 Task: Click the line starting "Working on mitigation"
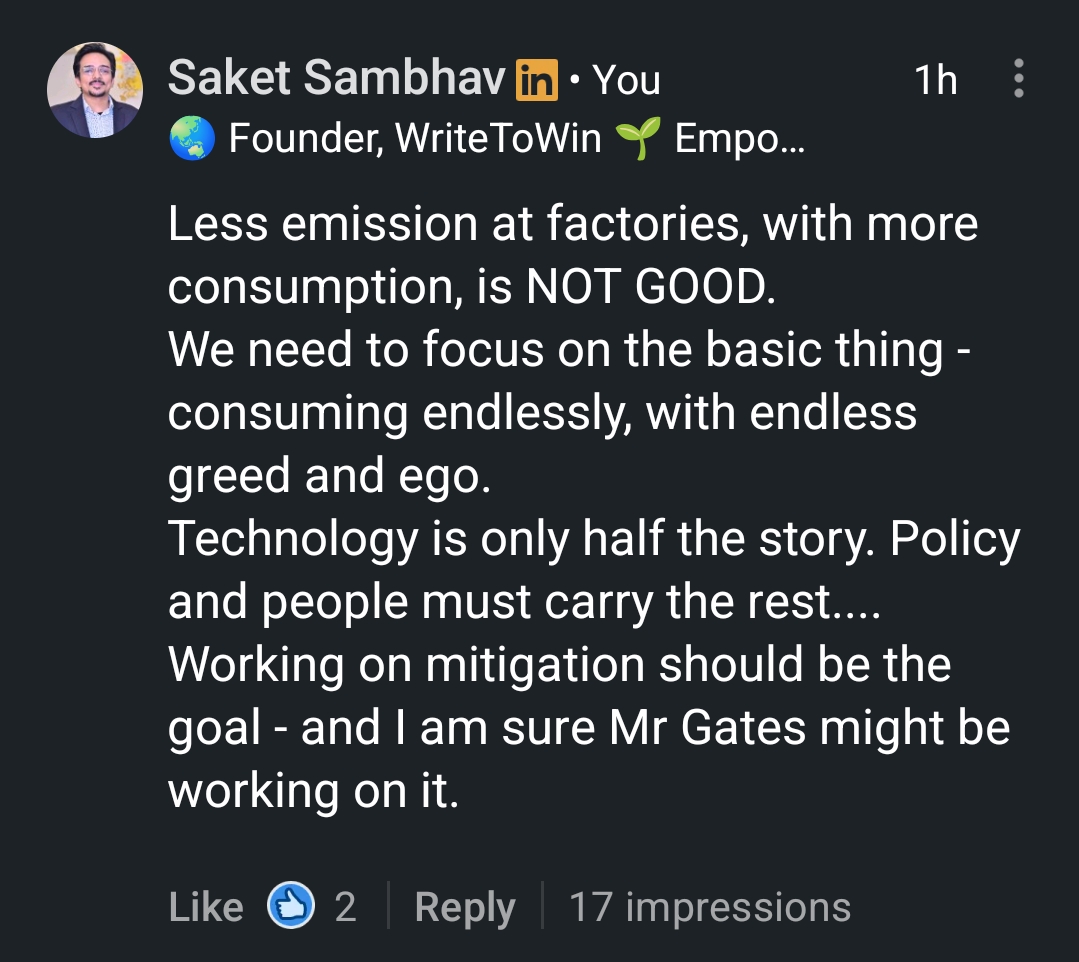click(x=559, y=665)
